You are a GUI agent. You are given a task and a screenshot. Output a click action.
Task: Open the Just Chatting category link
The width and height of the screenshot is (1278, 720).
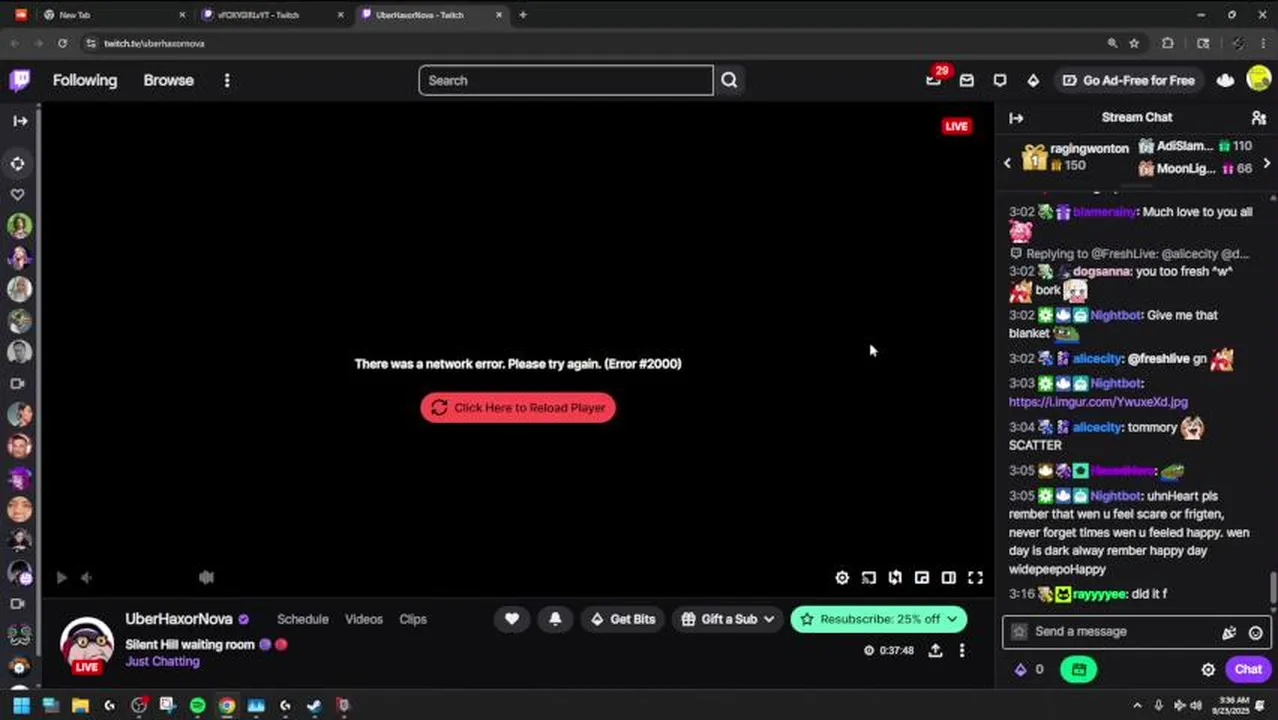162,661
